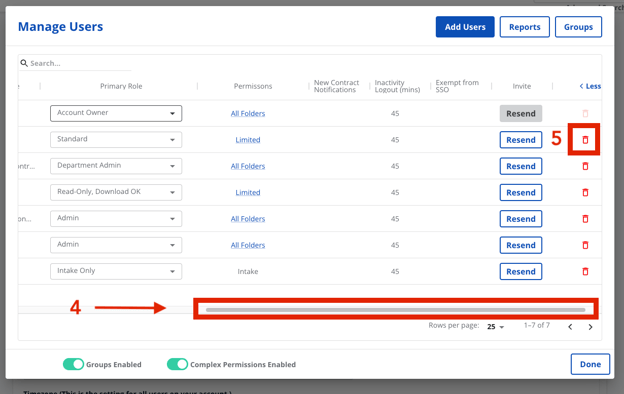Click the horizontal table scrollbar

click(x=396, y=310)
